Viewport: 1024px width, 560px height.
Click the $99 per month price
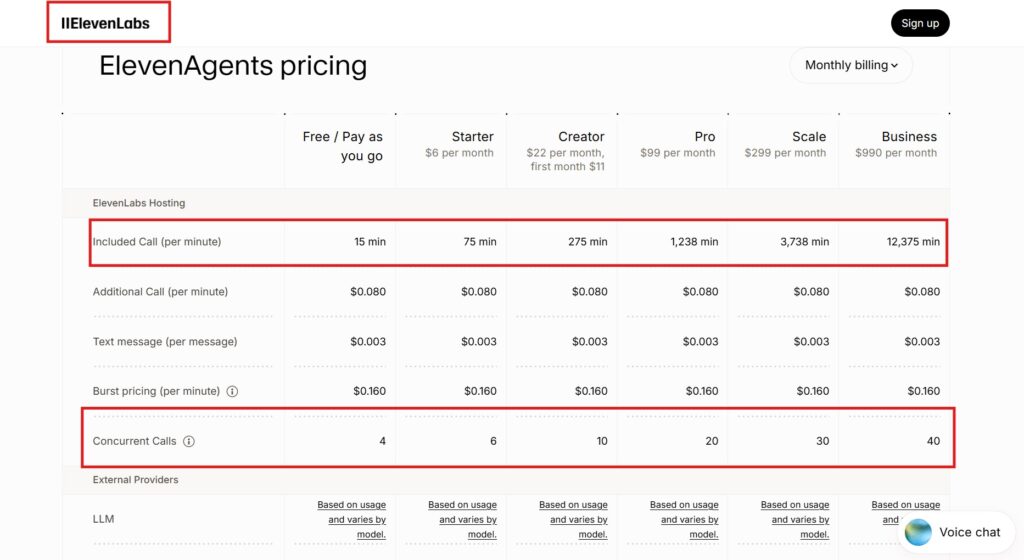[678, 153]
